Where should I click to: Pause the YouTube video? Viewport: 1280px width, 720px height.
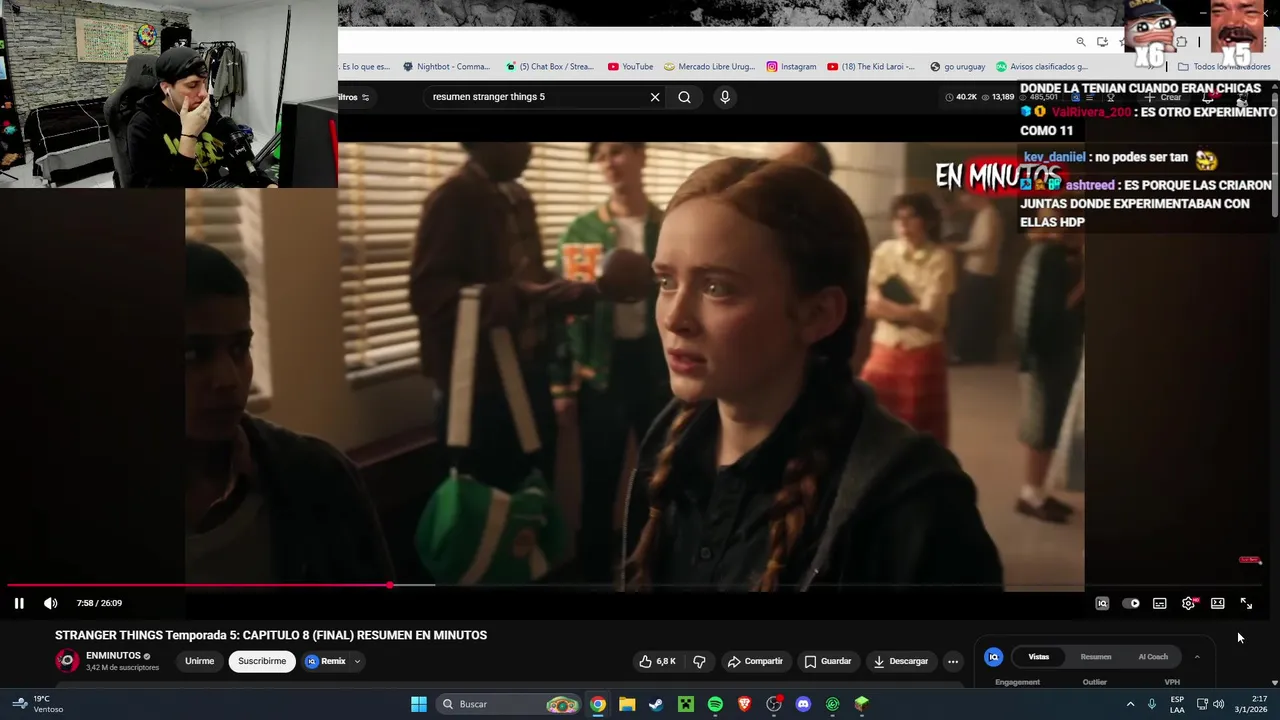[19, 603]
